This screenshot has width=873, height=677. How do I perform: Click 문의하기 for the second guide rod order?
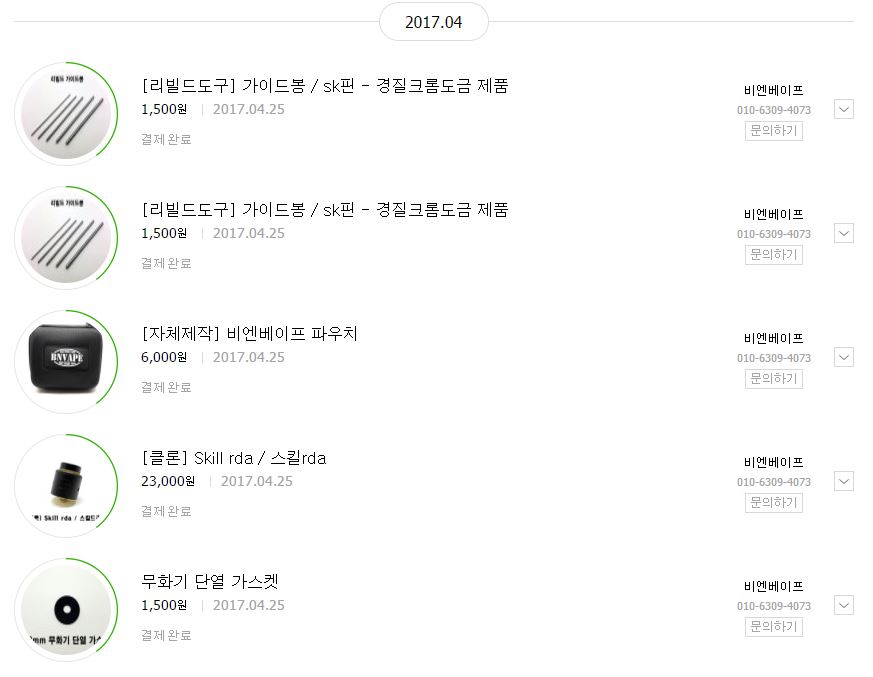point(773,255)
